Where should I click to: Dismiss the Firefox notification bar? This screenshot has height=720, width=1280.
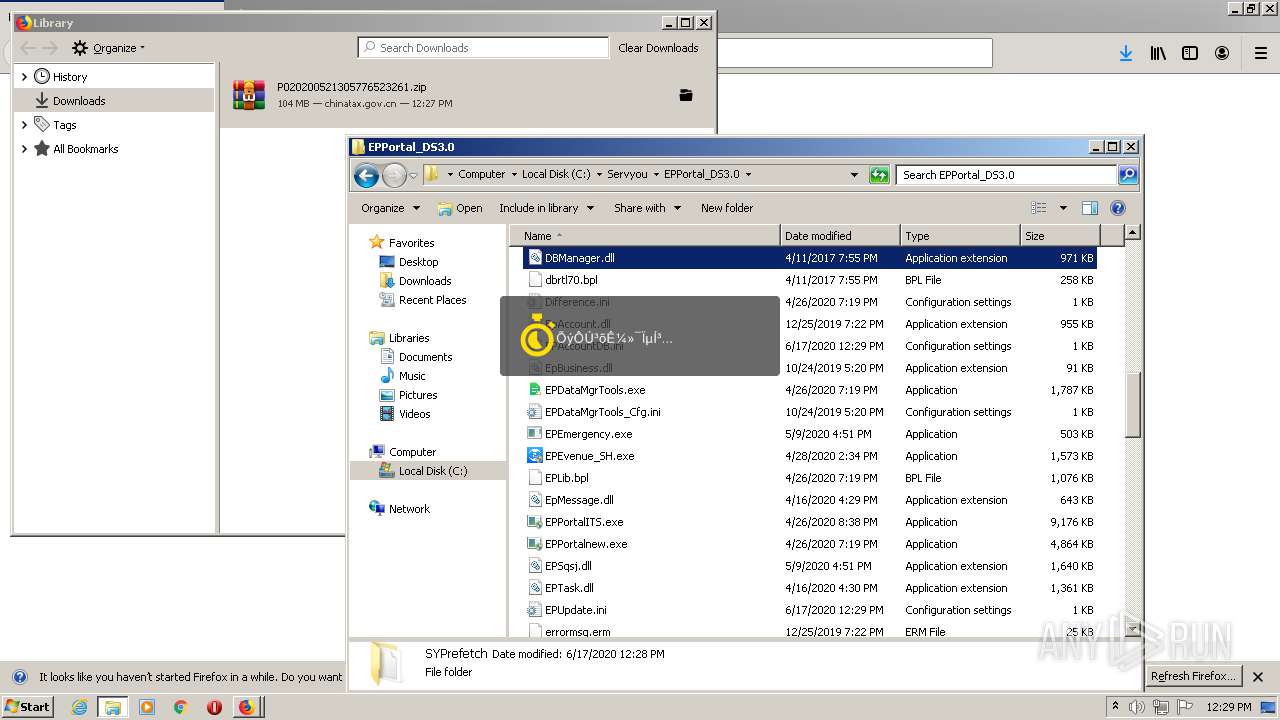click(1260, 676)
